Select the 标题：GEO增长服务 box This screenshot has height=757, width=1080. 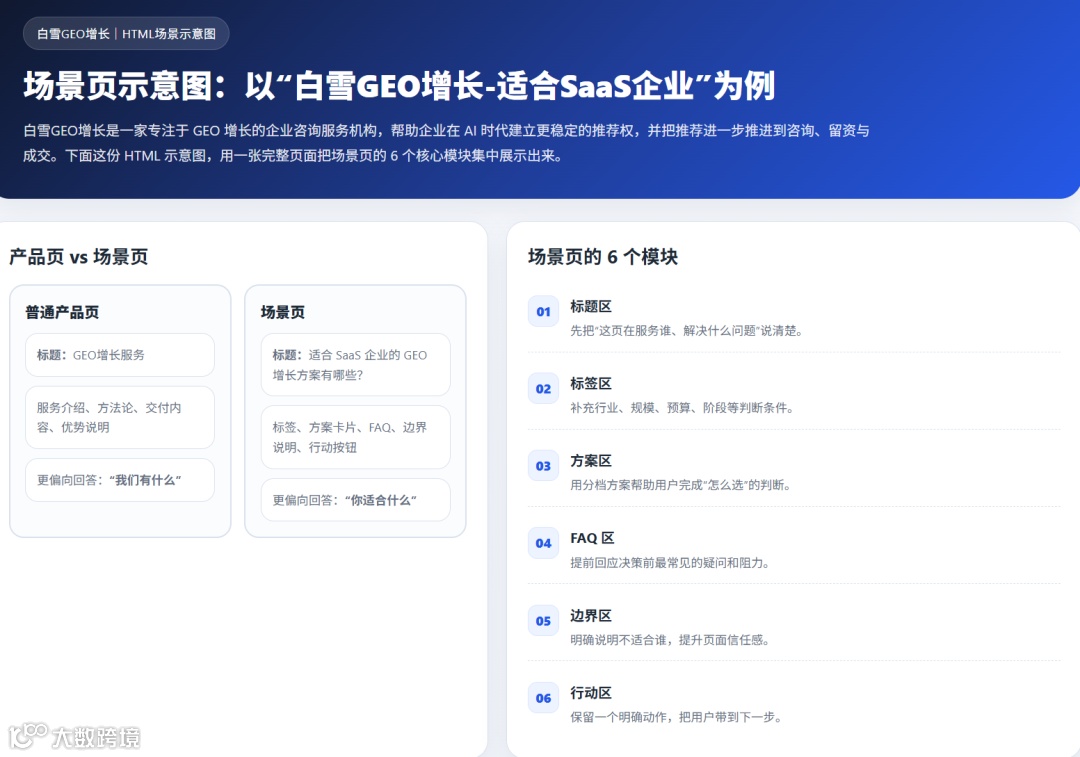coord(120,355)
